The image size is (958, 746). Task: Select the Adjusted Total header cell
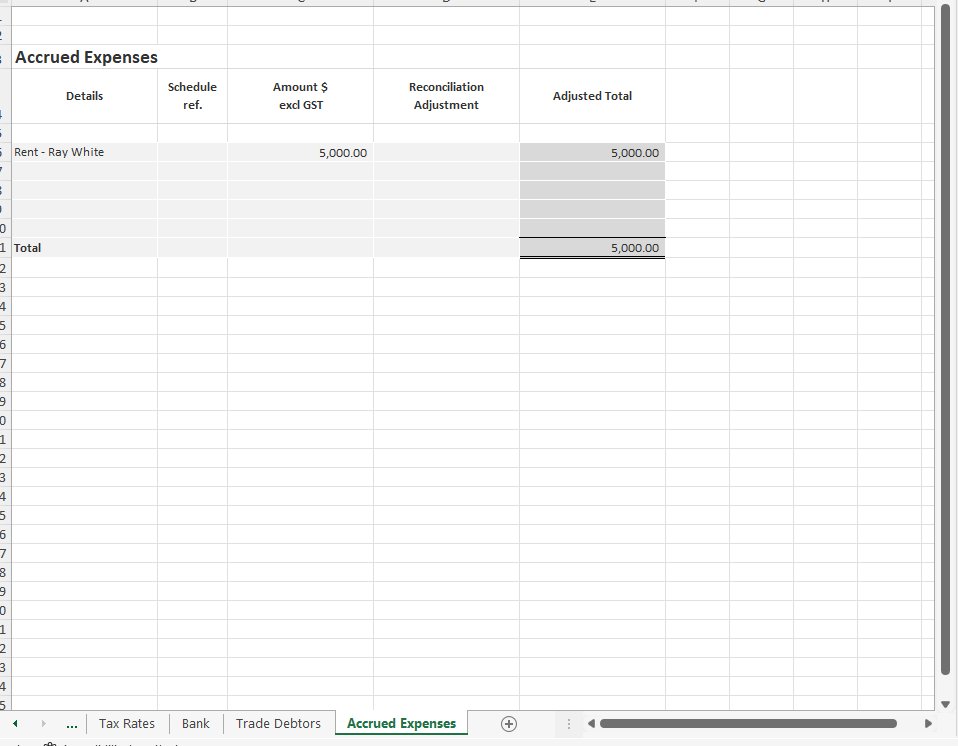(x=592, y=95)
